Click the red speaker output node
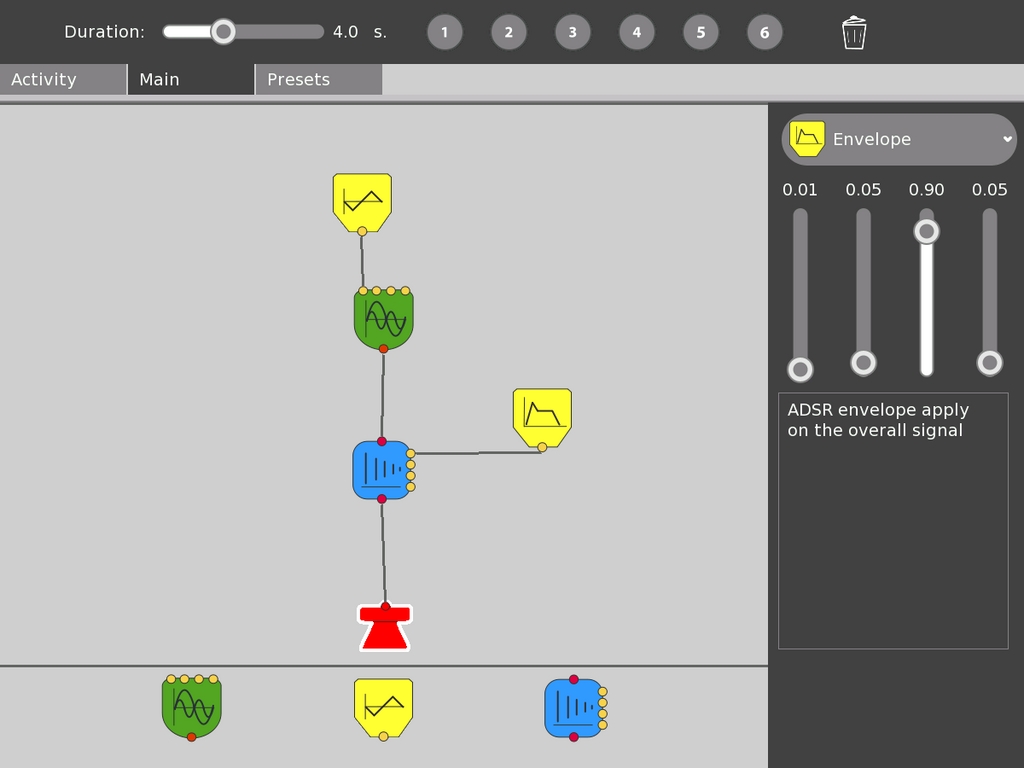 click(385, 628)
